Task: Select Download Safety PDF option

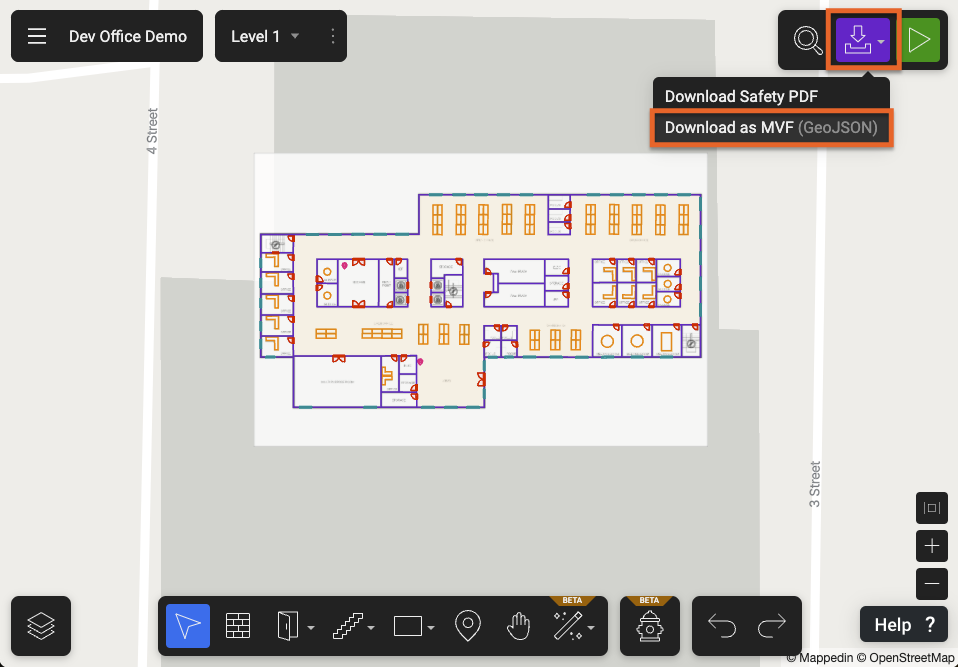Action: pos(741,97)
